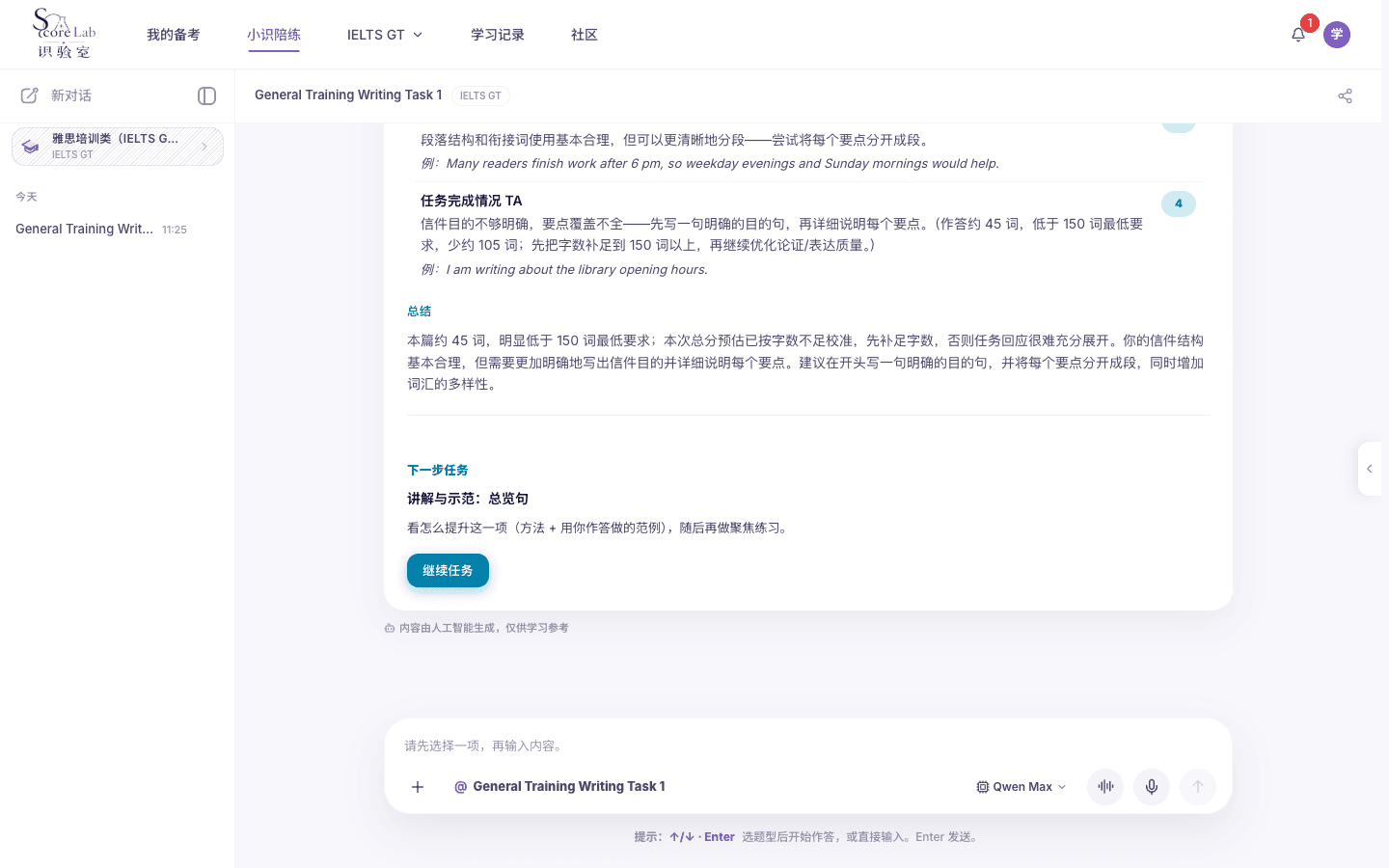Select the 小识陪练 tab
Viewport: 1389px width, 868px height.
point(274,35)
